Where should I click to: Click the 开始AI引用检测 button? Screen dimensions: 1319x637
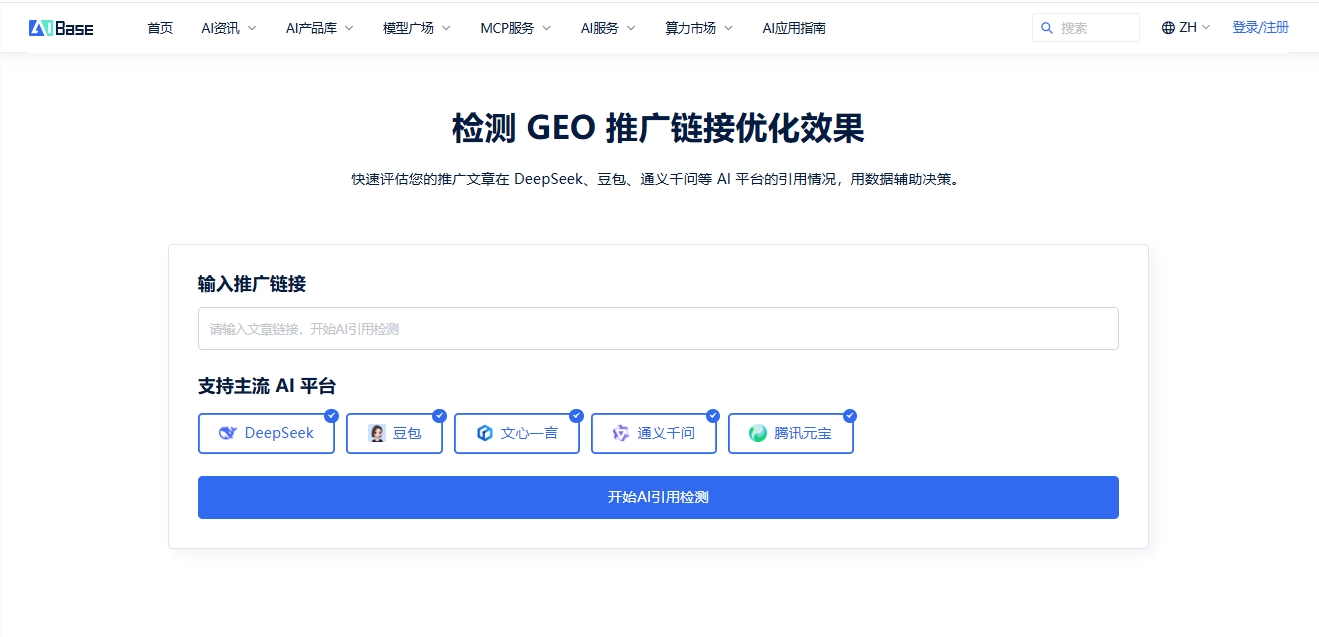tap(658, 497)
